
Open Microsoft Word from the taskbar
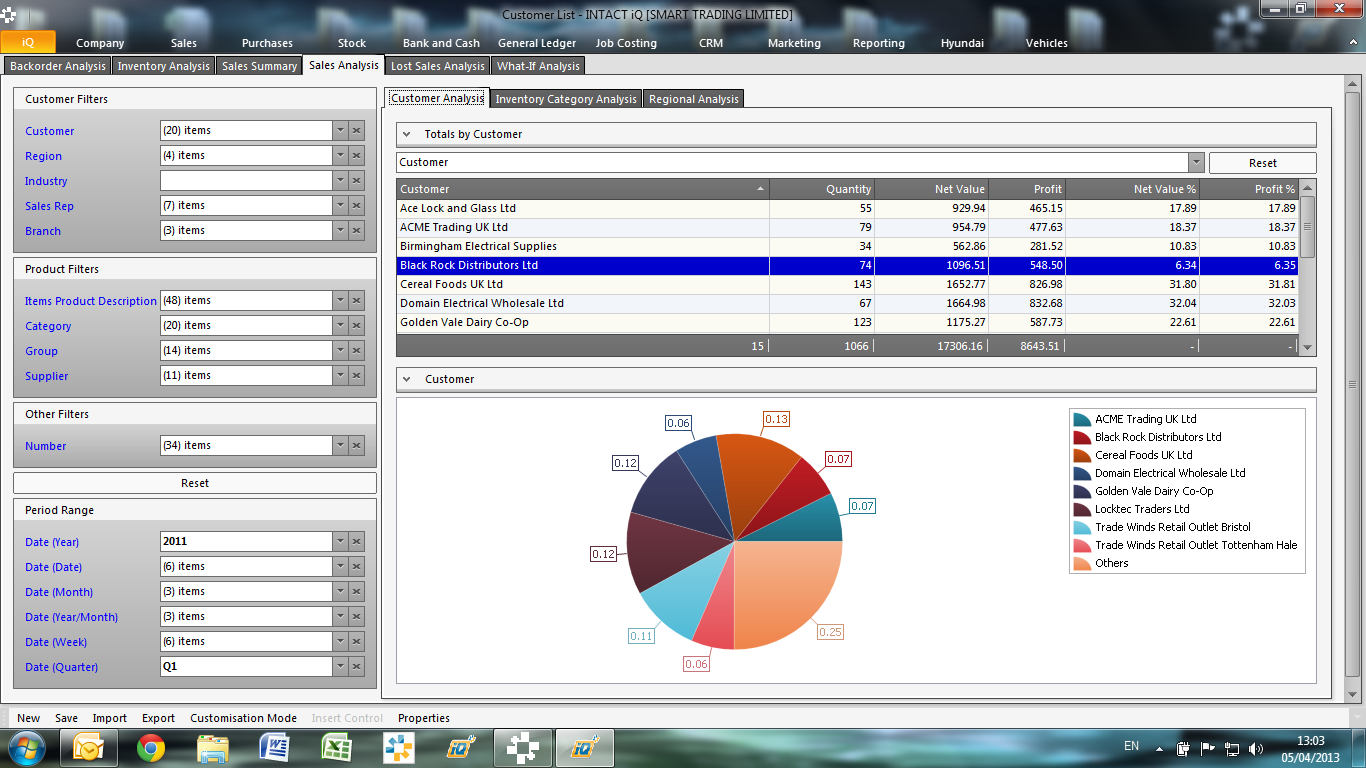coord(275,747)
